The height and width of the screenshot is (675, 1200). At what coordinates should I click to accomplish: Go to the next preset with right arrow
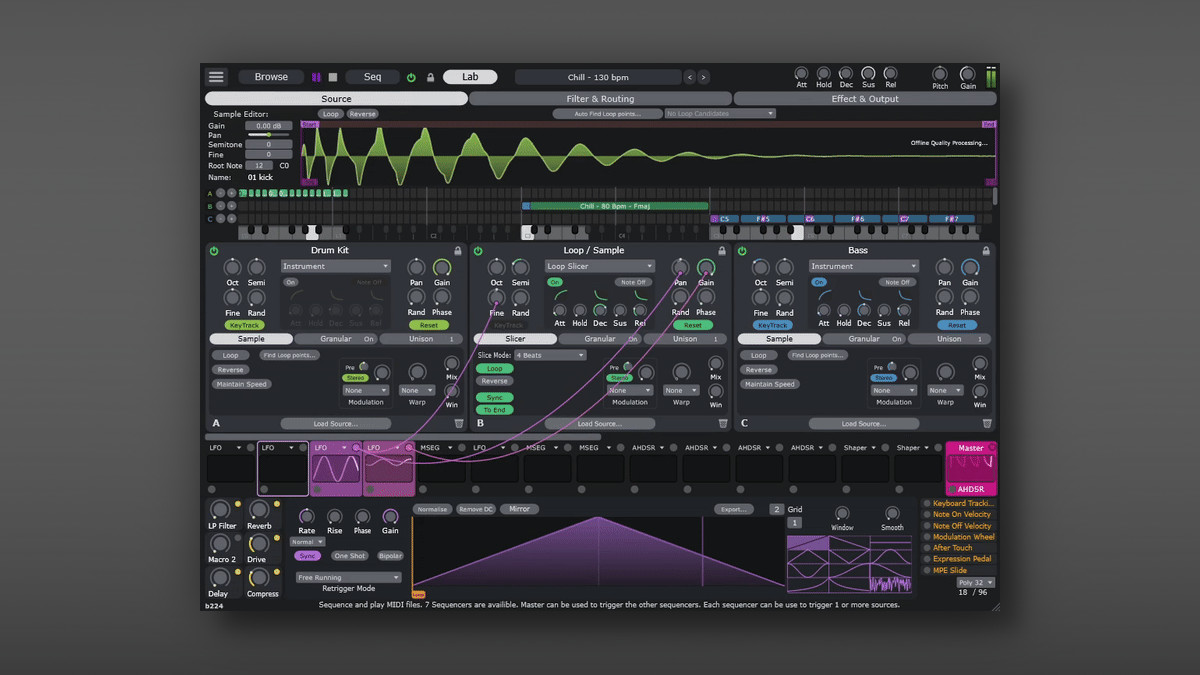[x=703, y=77]
